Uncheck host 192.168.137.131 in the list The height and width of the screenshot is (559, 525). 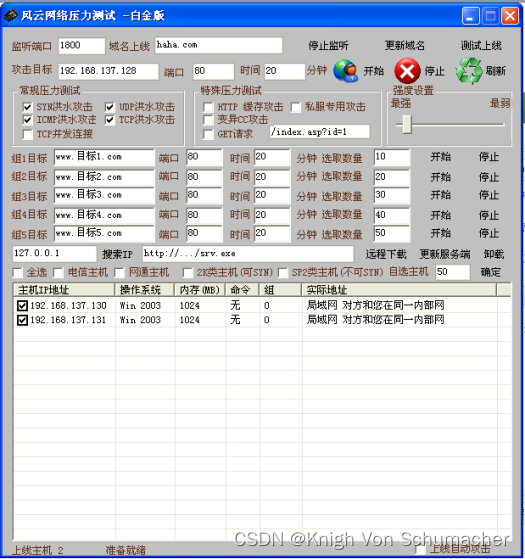[22, 320]
